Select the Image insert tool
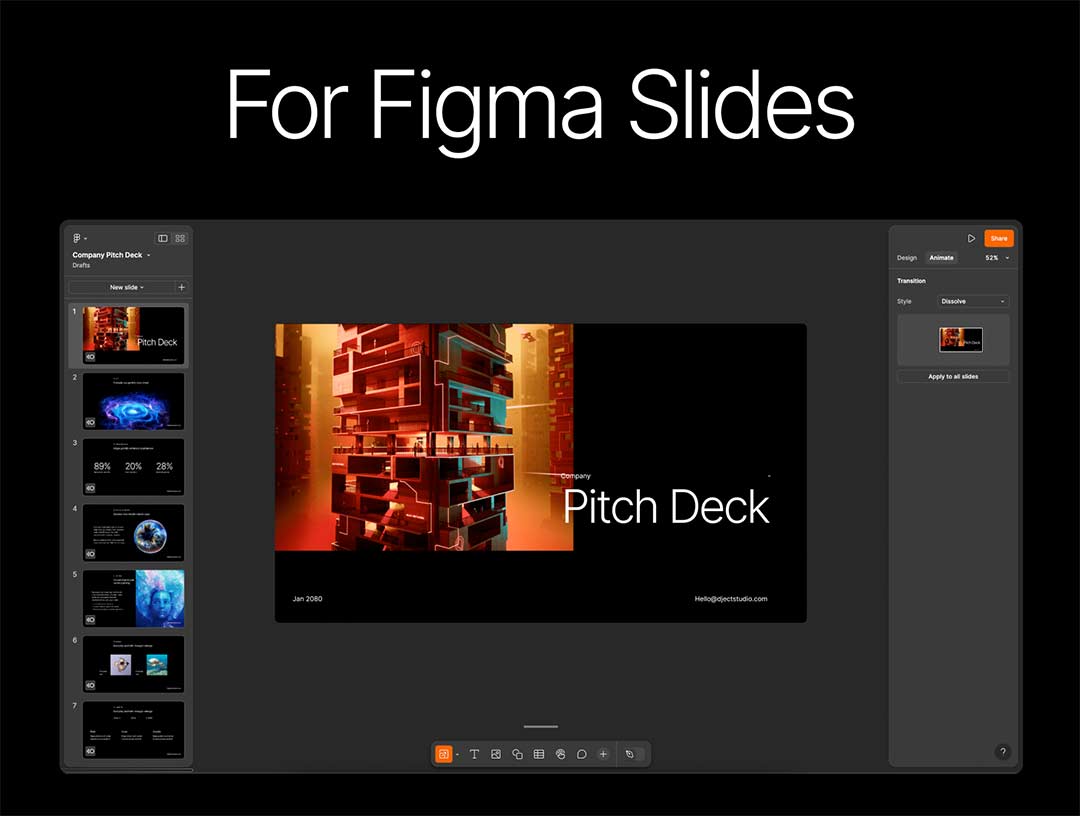 point(496,754)
